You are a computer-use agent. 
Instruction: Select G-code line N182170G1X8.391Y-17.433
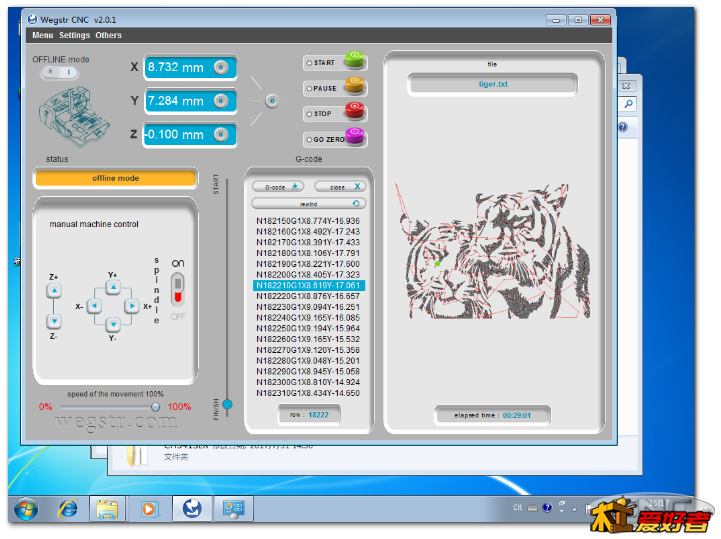coord(308,242)
